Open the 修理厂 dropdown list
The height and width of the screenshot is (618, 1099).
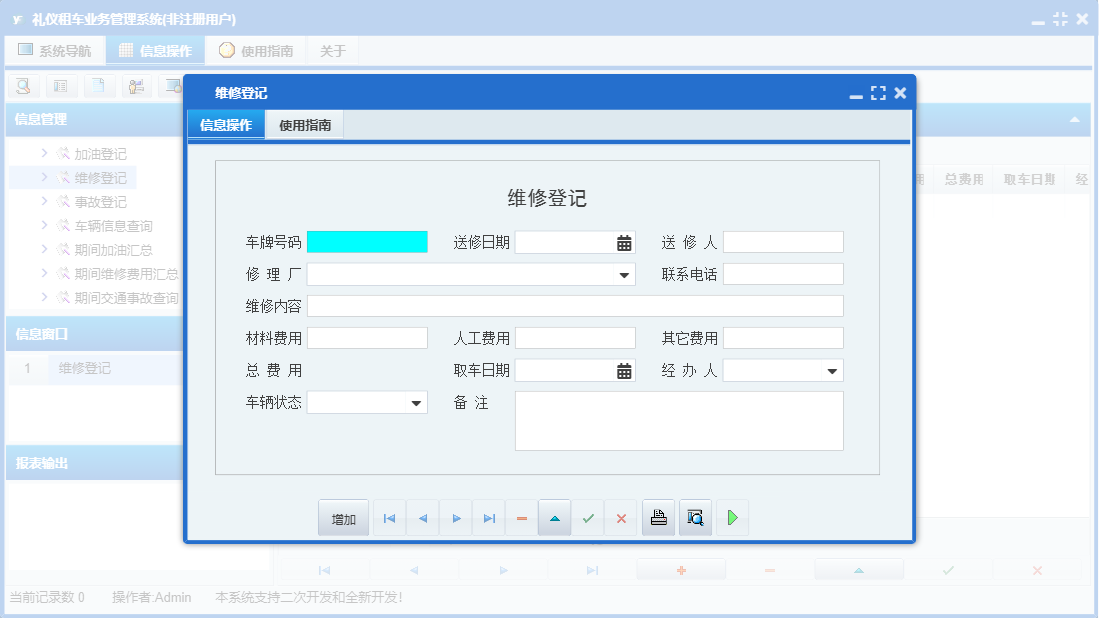(622, 273)
